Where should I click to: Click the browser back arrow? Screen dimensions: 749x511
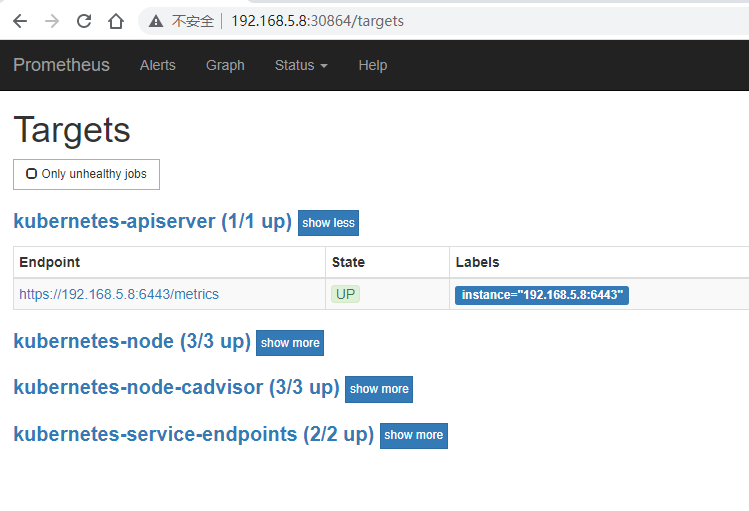click(x=20, y=21)
